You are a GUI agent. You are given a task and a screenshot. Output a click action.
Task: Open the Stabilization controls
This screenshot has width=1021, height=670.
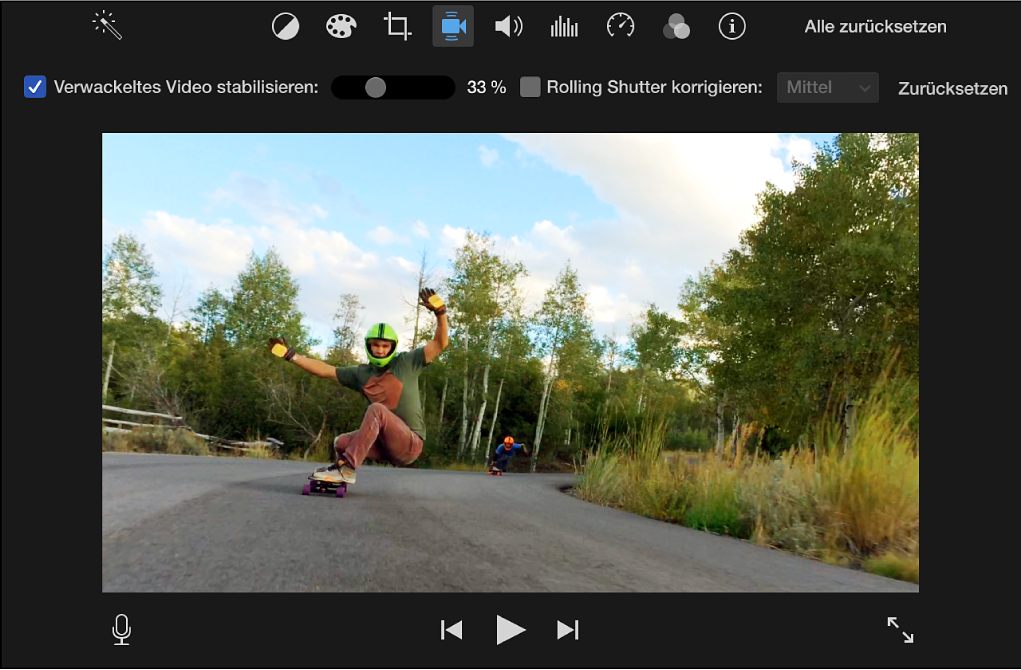coord(453,26)
